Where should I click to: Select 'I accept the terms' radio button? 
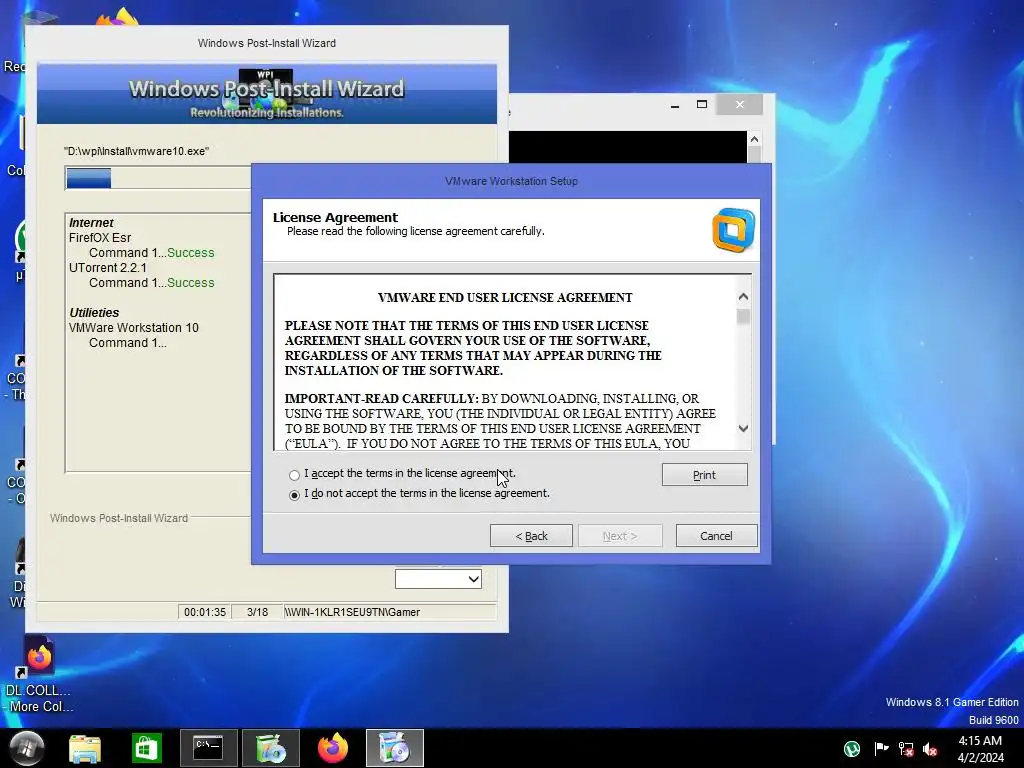click(x=295, y=475)
